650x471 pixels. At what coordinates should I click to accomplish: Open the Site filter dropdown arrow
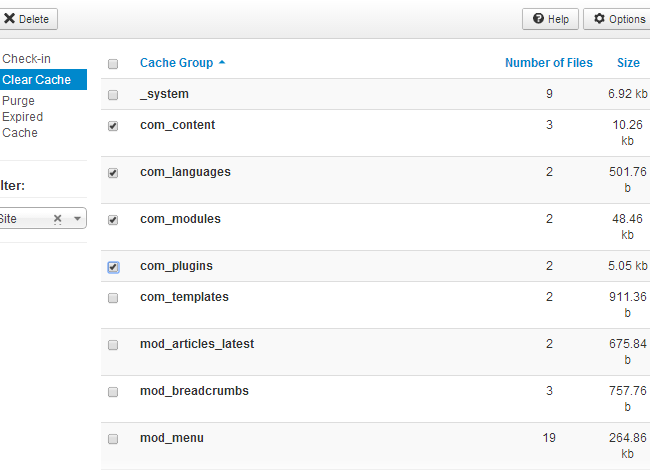coord(77,218)
